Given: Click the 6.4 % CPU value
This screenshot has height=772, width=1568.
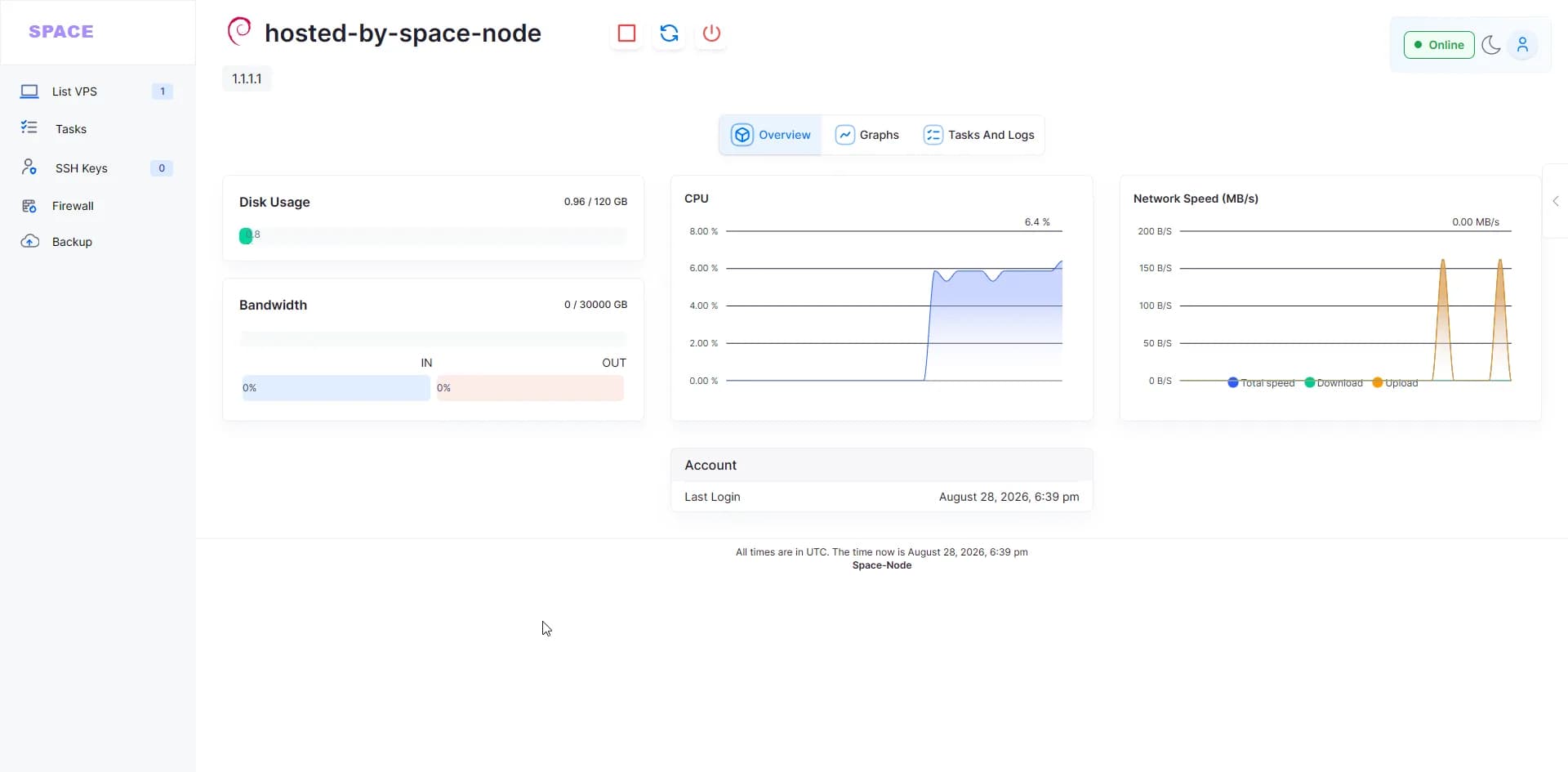Looking at the screenshot, I should pyautogui.click(x=1037, y=222).
